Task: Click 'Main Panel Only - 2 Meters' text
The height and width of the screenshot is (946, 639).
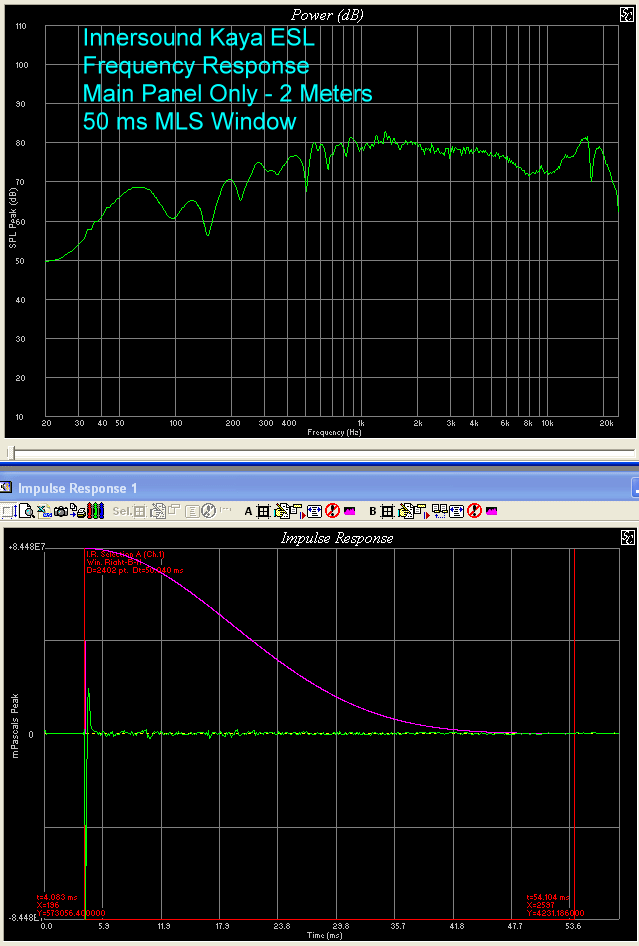Action: coord(227,94)
